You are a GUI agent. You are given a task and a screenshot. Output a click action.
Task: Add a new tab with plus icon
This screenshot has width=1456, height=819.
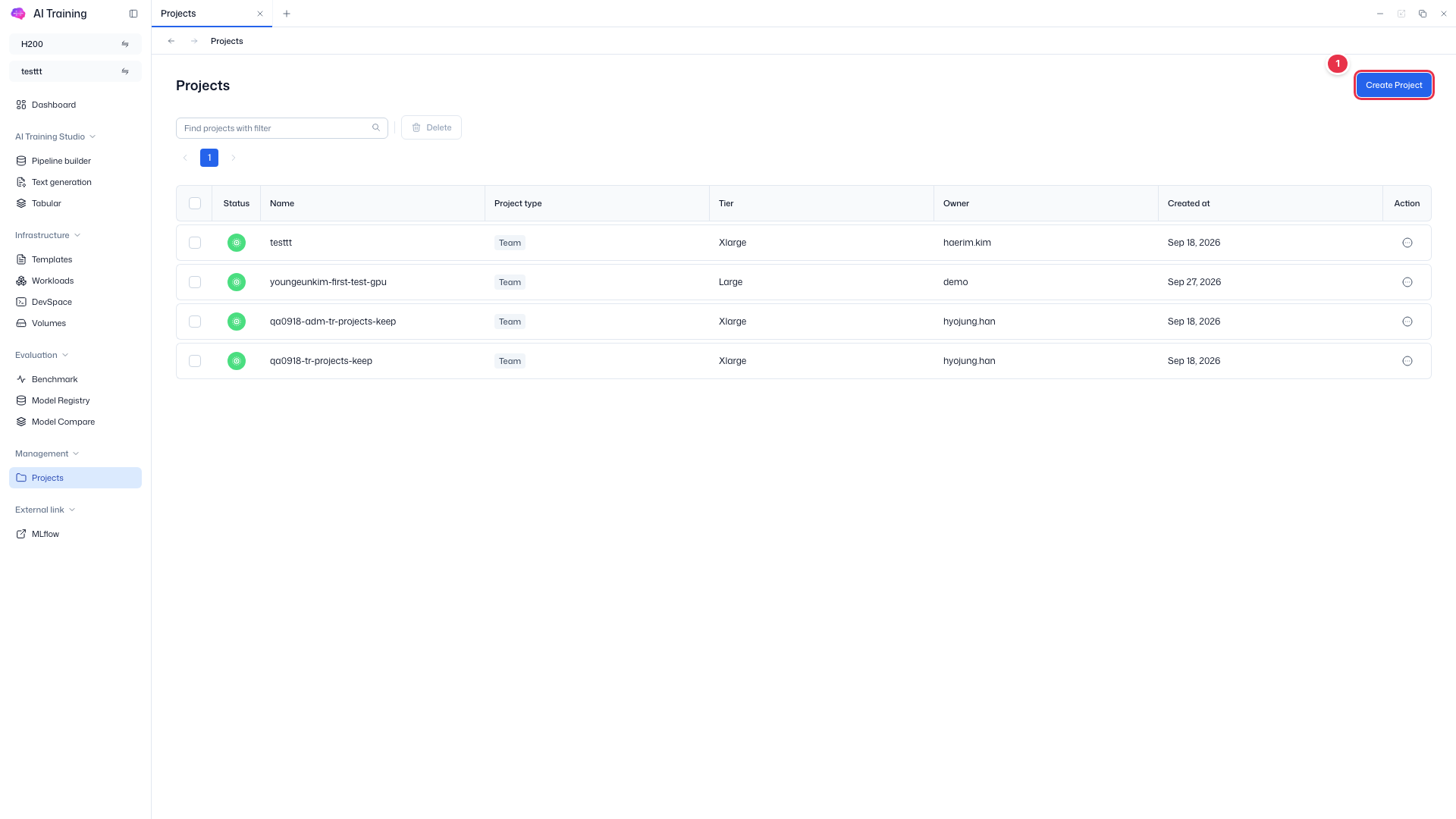[x=287, y=14]
